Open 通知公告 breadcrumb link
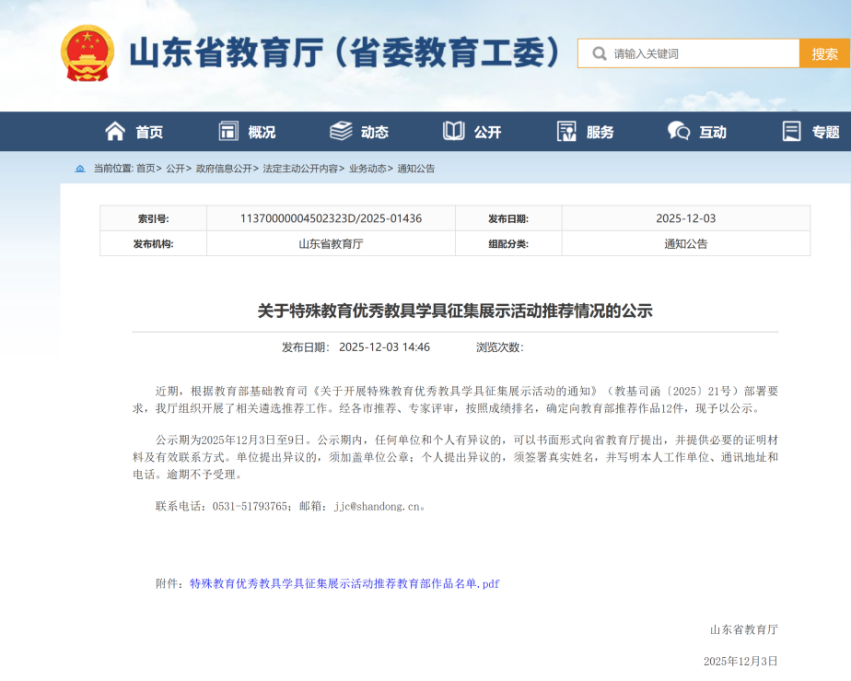 [x=416, y=169]
